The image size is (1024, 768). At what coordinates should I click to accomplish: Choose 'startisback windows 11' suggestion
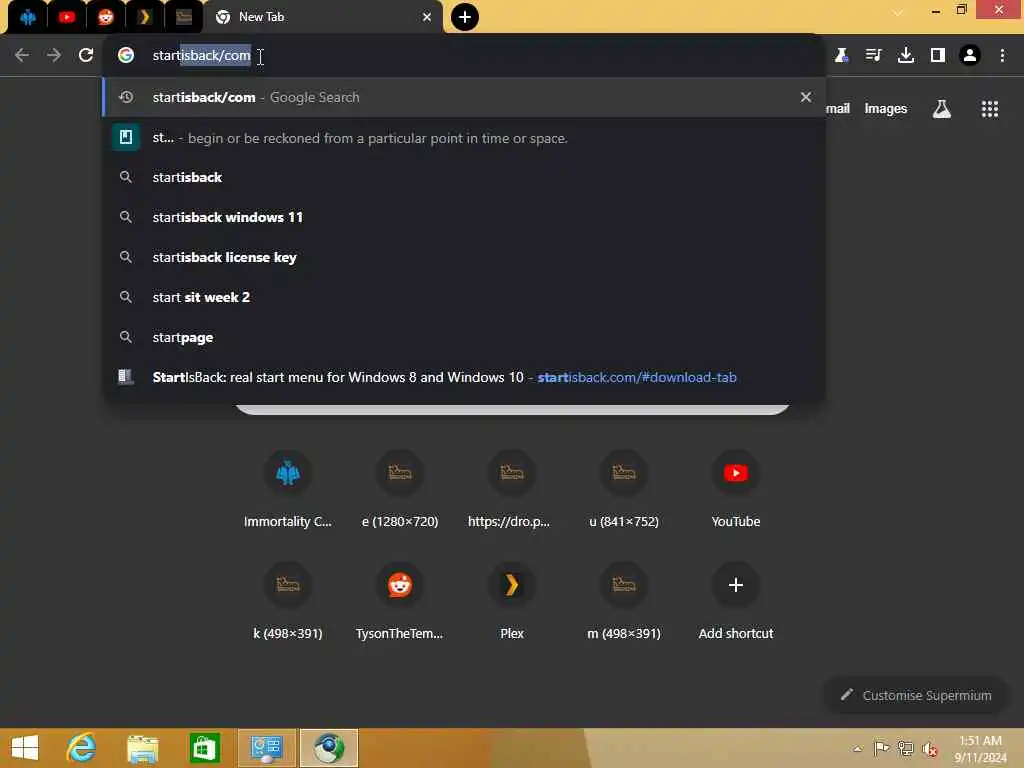(464, 217)
